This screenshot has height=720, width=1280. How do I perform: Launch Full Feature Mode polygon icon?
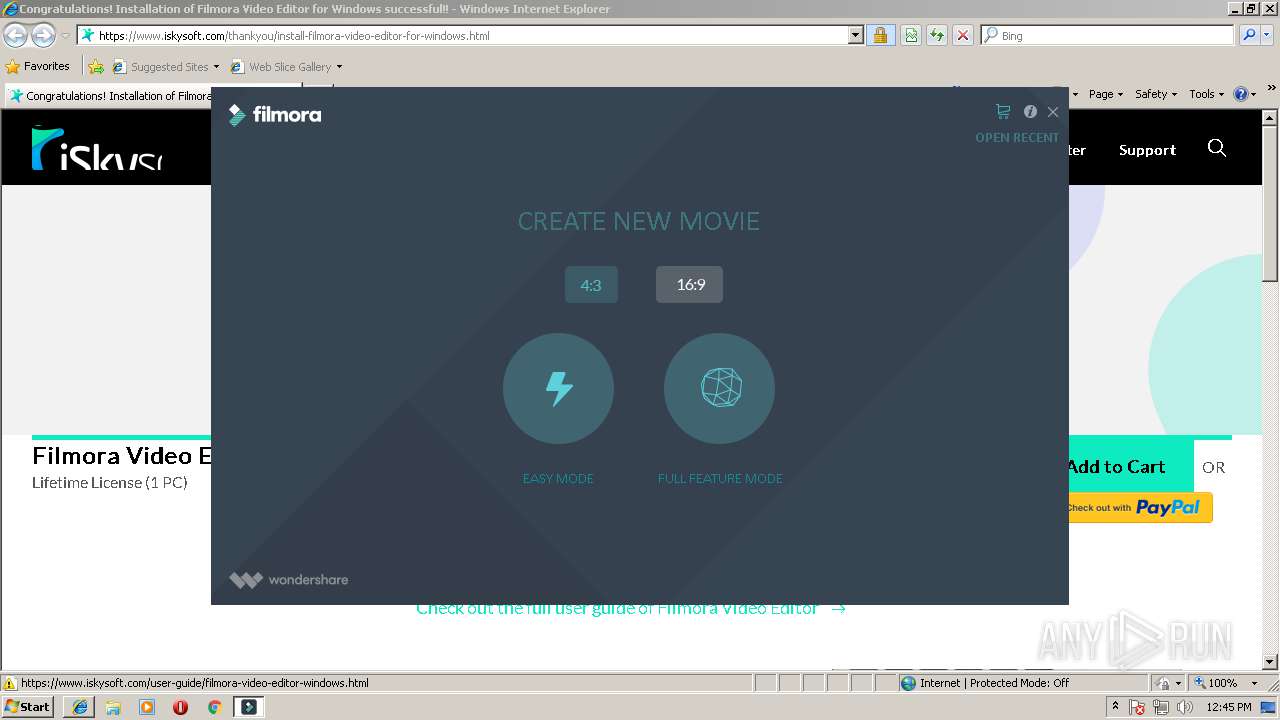[x=720, y=388]
